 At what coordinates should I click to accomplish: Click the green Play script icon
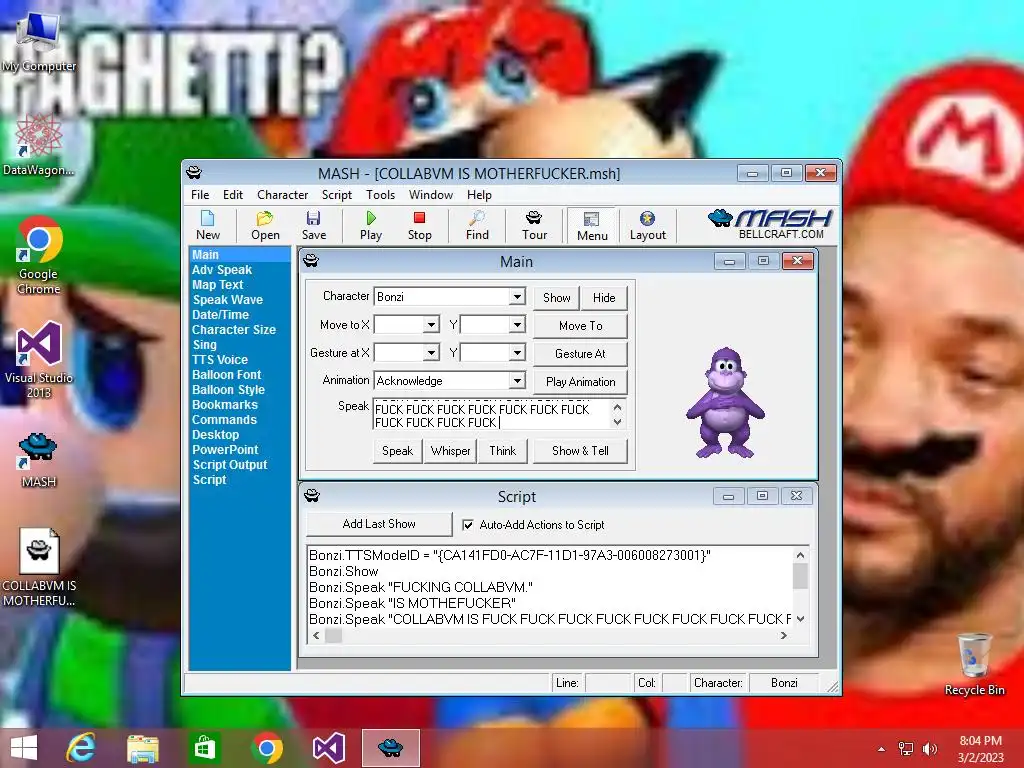click(x=371, y=225)
